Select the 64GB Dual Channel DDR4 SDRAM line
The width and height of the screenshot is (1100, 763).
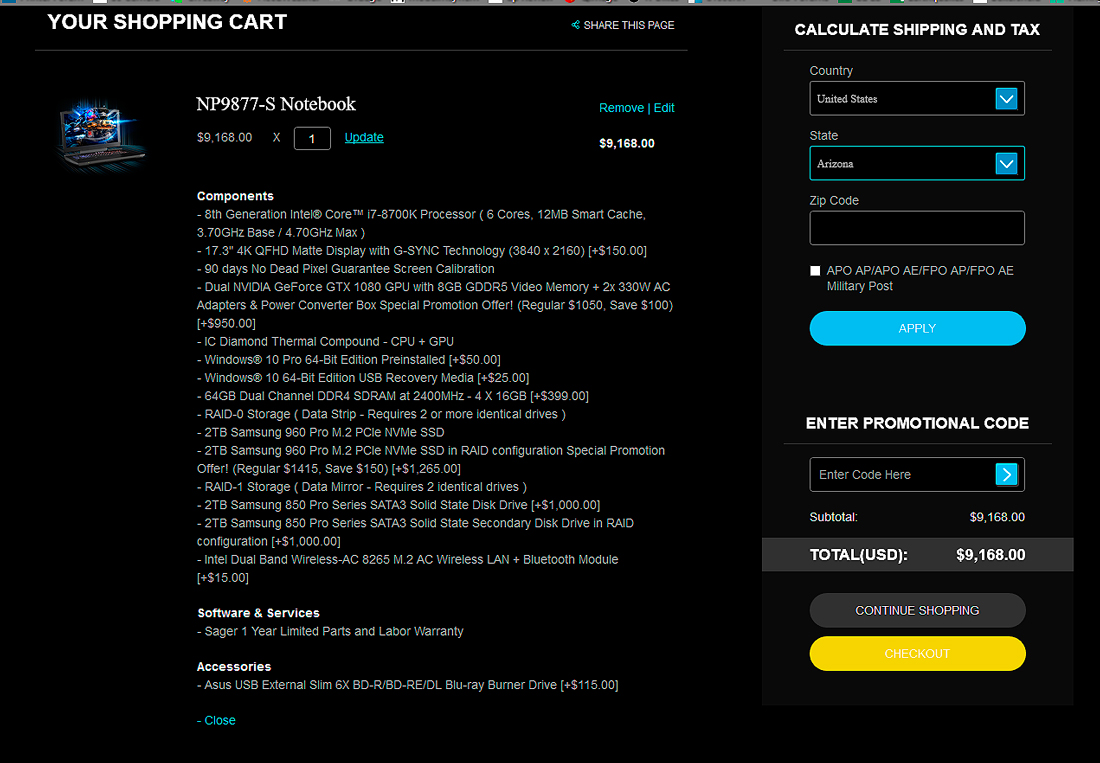tap(392, 396)
